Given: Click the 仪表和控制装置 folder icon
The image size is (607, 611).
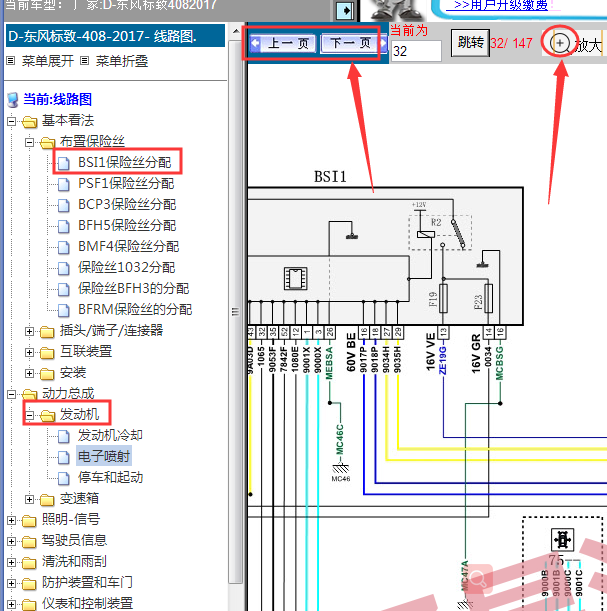Looking at the screenshot, I should tap(30, 605).
